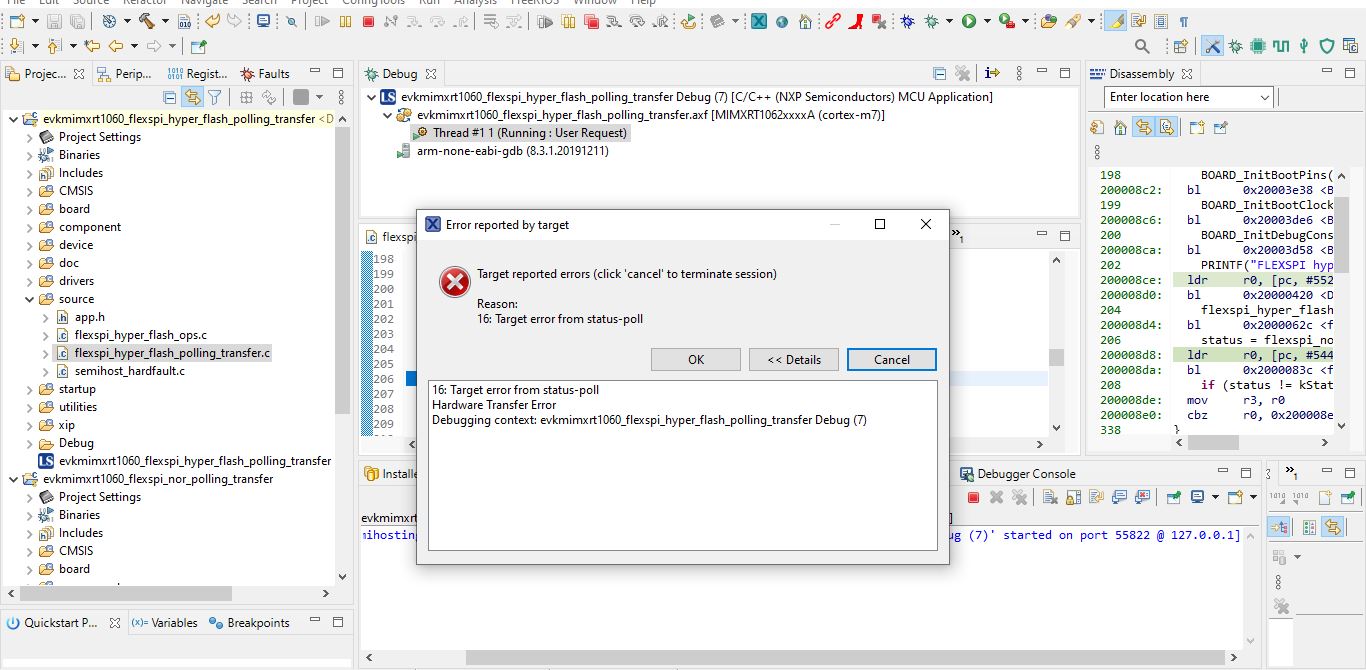Expand the Binaries folder in first project
This screenshot has width=1366, height=670.
click(x=29, y=155)
